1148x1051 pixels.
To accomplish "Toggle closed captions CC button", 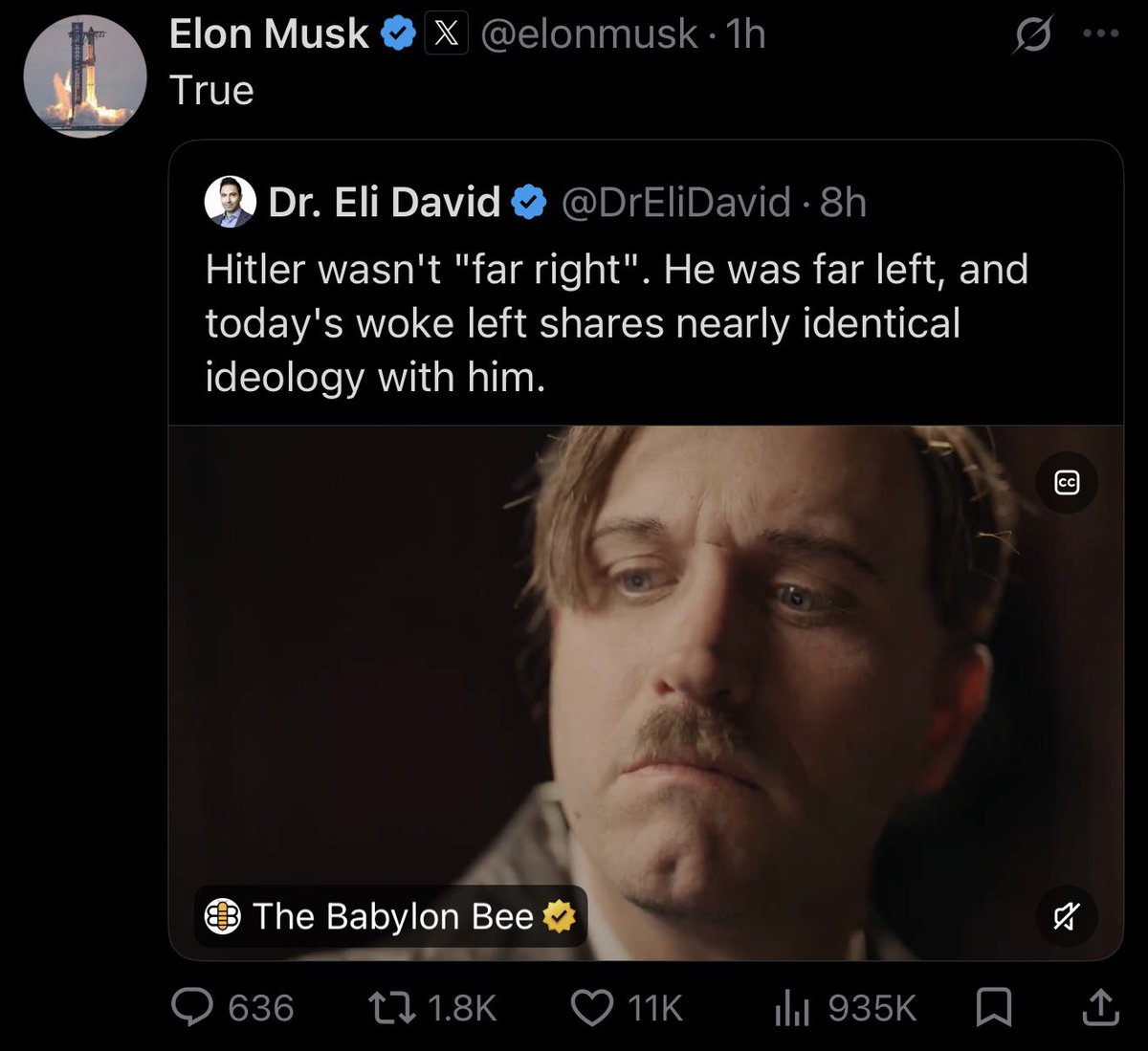I will (x=1067, y=483).
